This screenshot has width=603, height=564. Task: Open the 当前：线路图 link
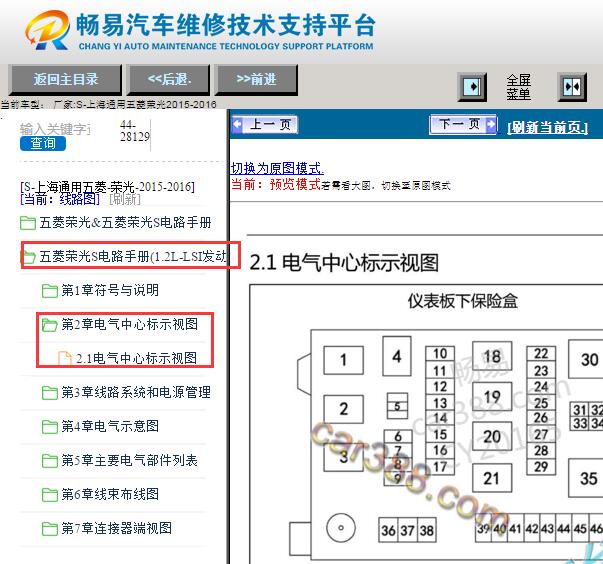coord(60,199)
